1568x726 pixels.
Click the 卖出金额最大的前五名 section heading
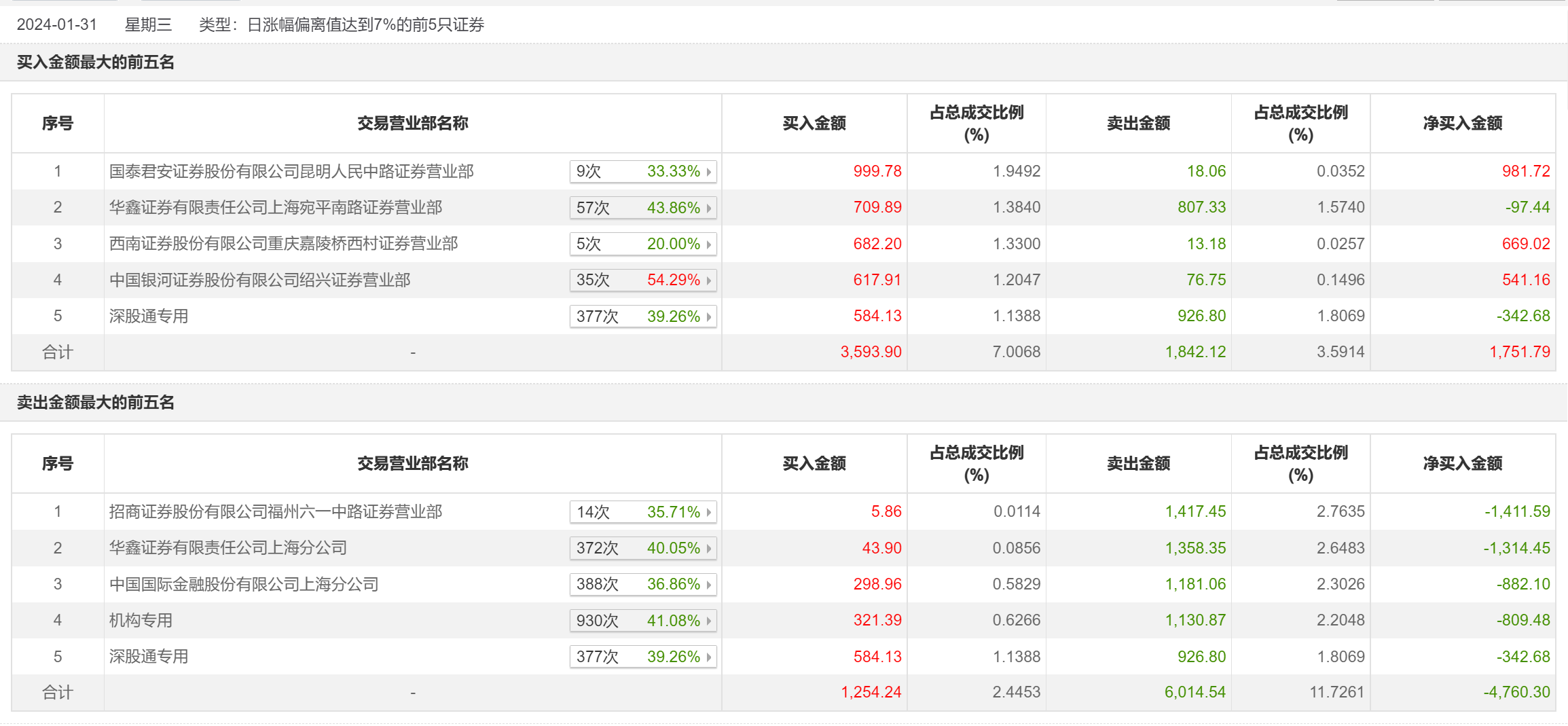coord(96,403)
